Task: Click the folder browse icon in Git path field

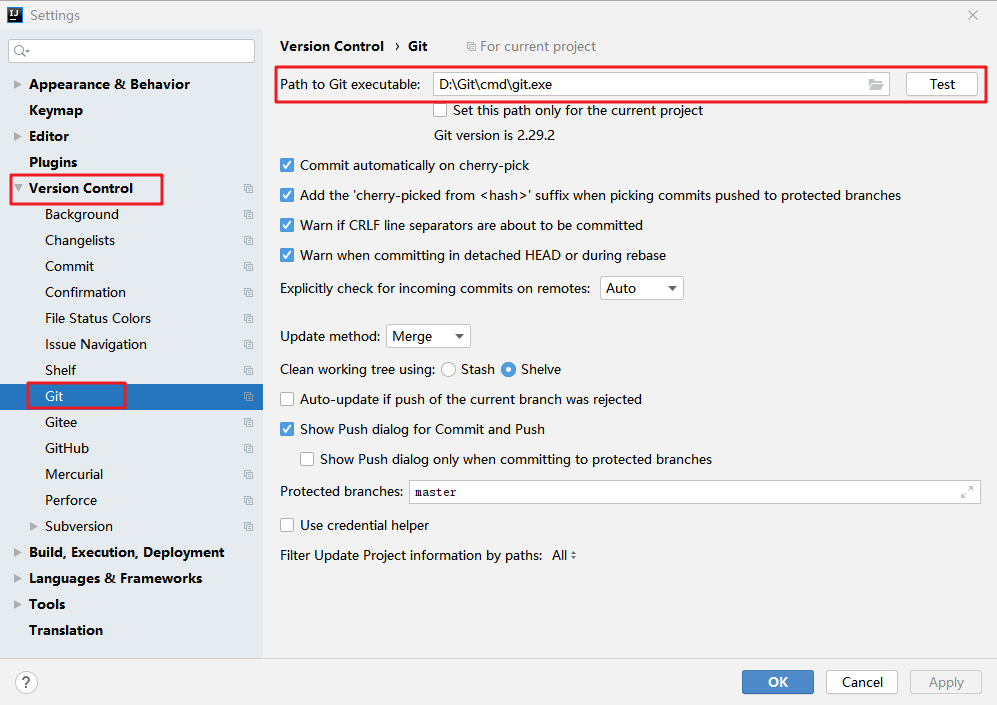Action: coord(876,85)
